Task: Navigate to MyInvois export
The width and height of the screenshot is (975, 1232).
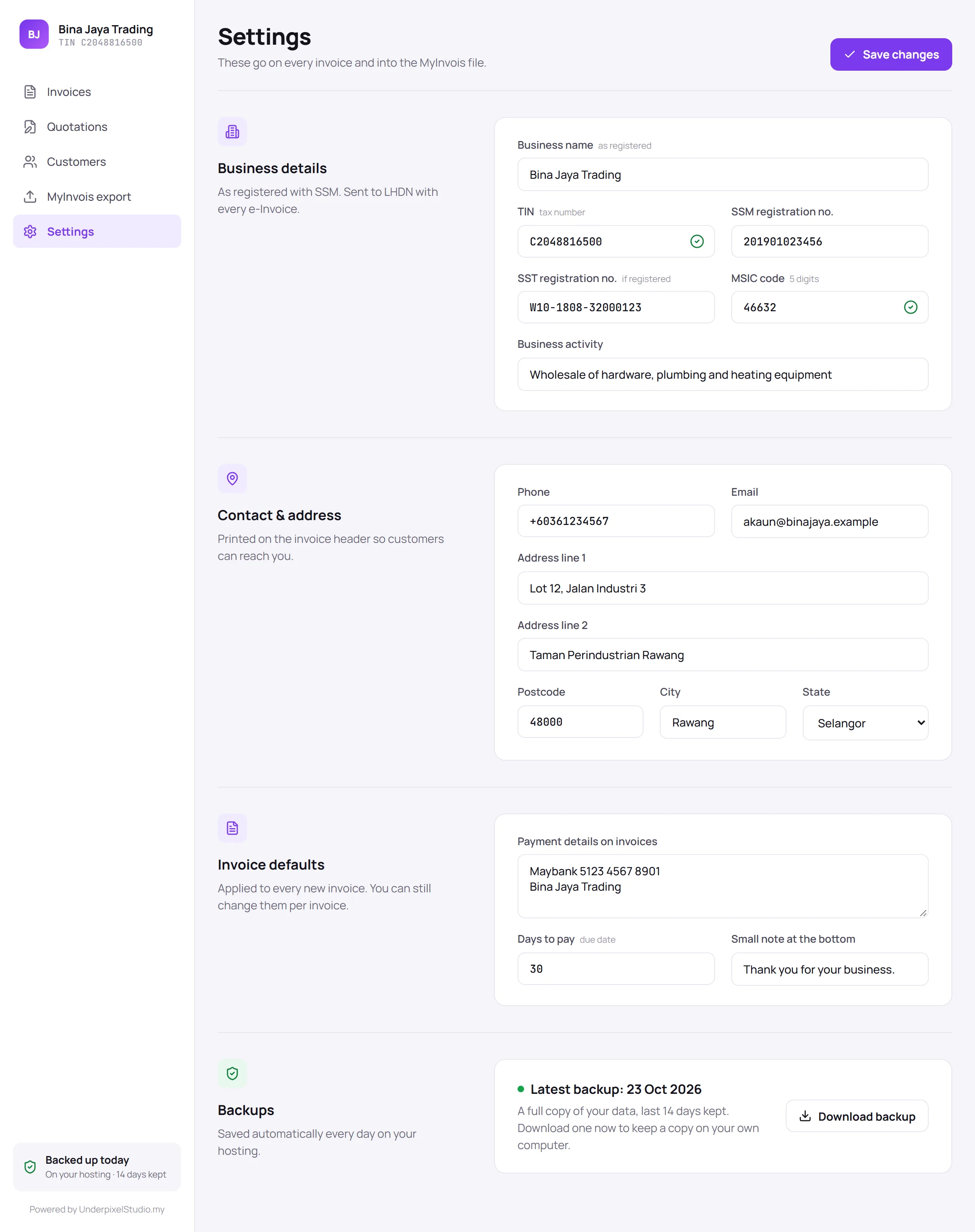Action: point(97,196)
